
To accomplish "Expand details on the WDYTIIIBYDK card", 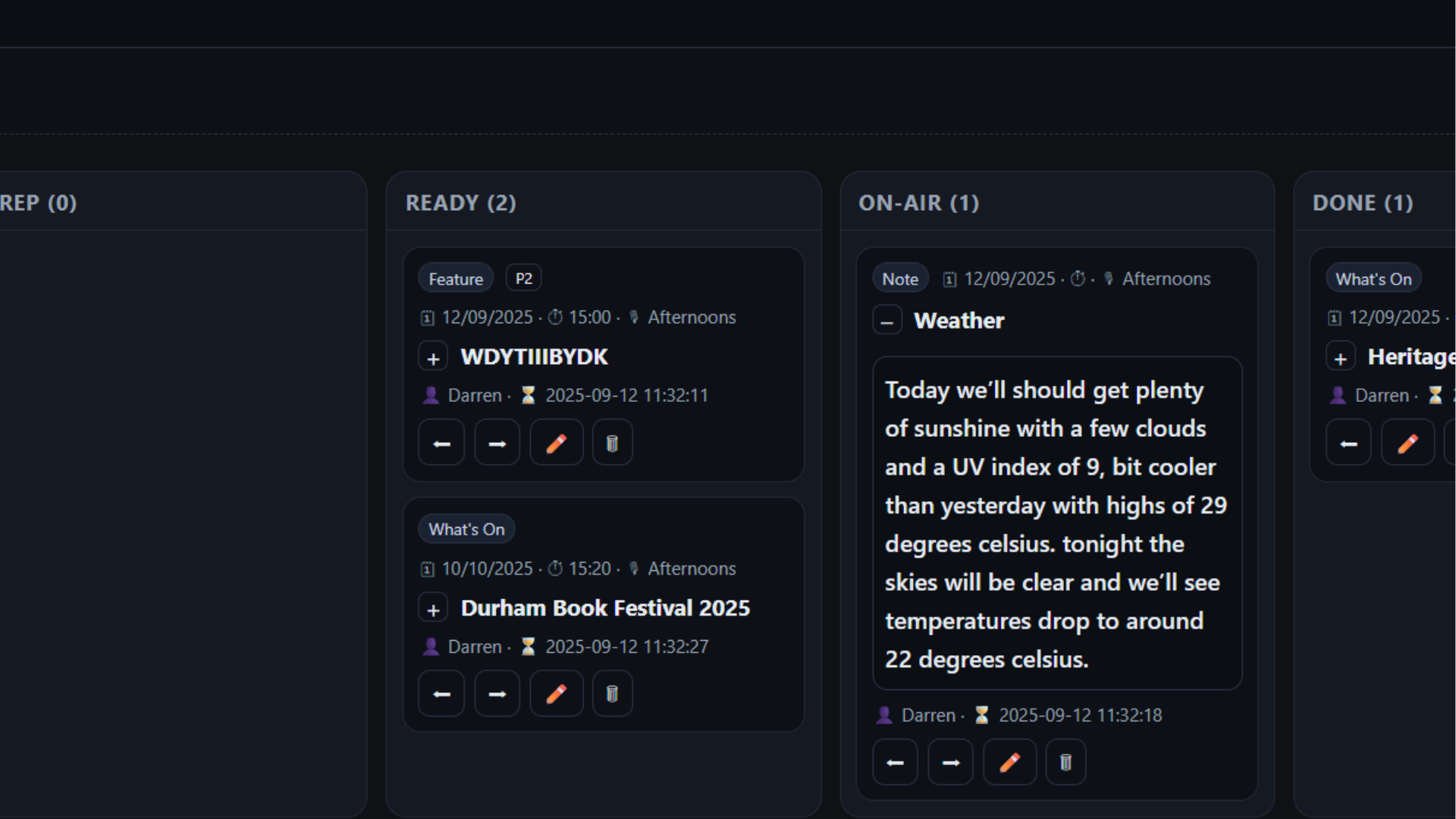I will tap(433, 356).
